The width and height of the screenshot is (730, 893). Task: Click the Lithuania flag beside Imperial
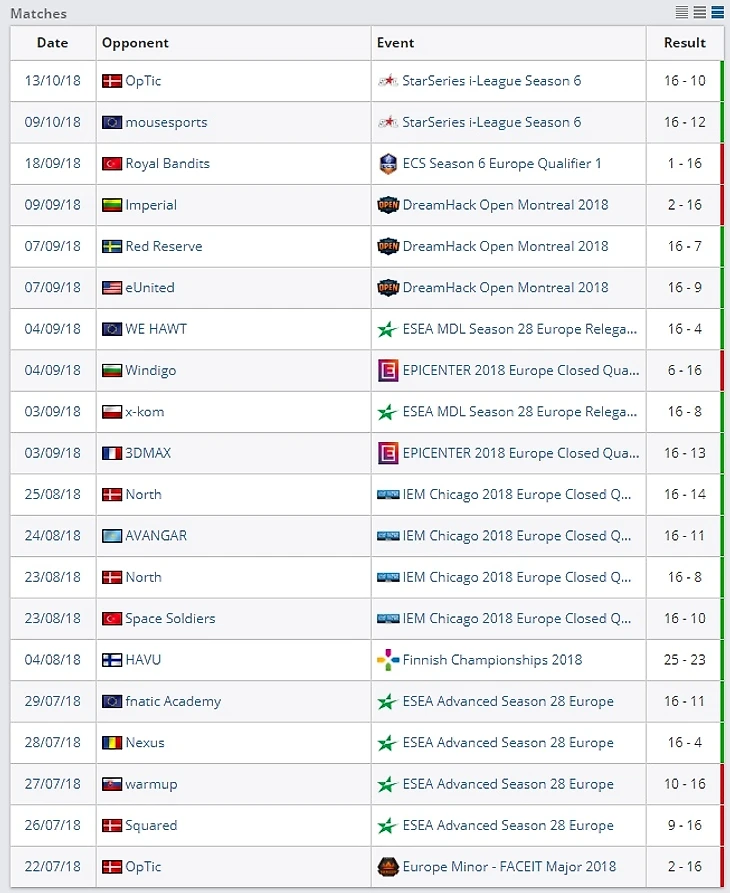[112, 205]
